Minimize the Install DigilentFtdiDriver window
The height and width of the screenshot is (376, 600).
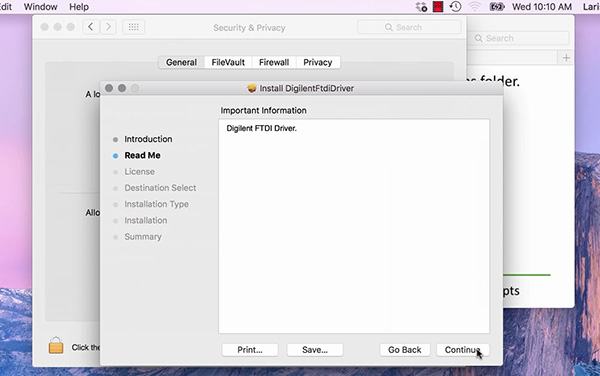[122, 88]
